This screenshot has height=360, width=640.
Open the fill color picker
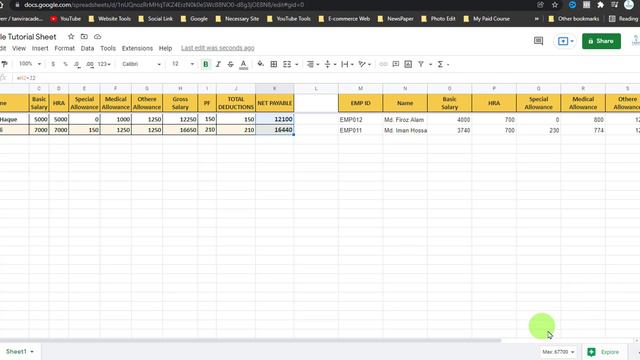point(260,64)
